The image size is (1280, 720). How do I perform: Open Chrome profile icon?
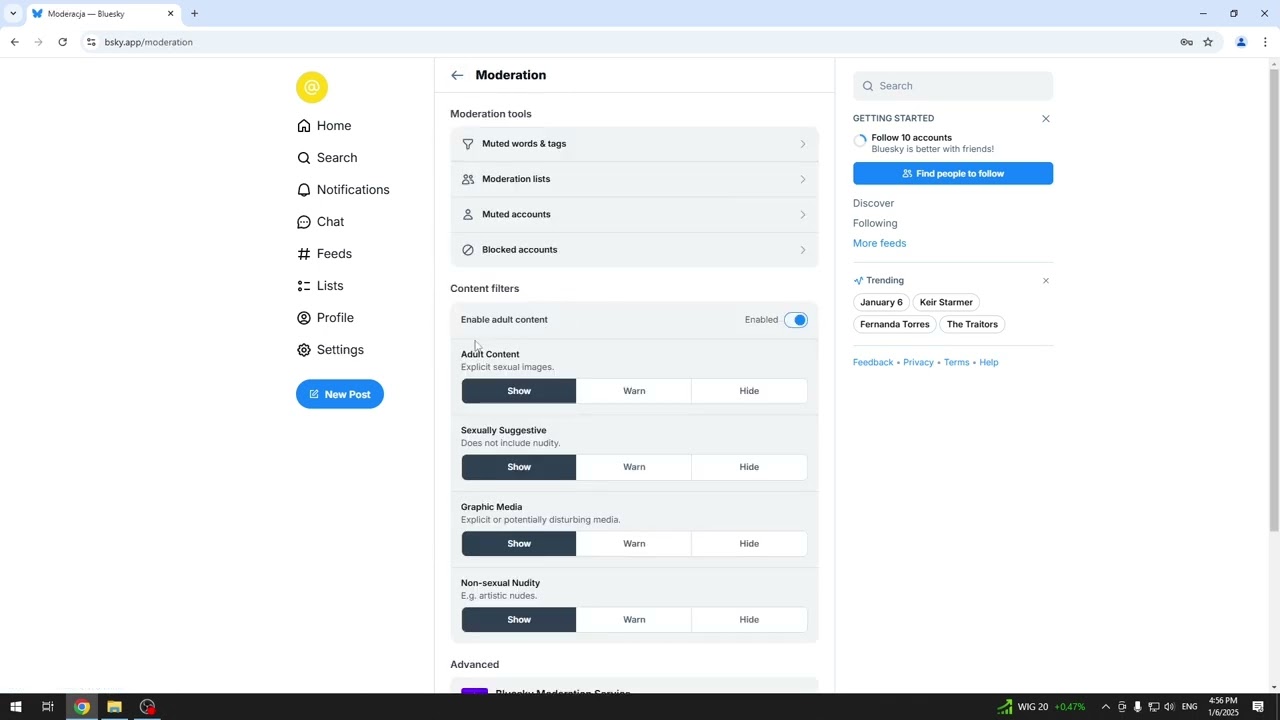pyautogui.click(x=1241, y=42)
